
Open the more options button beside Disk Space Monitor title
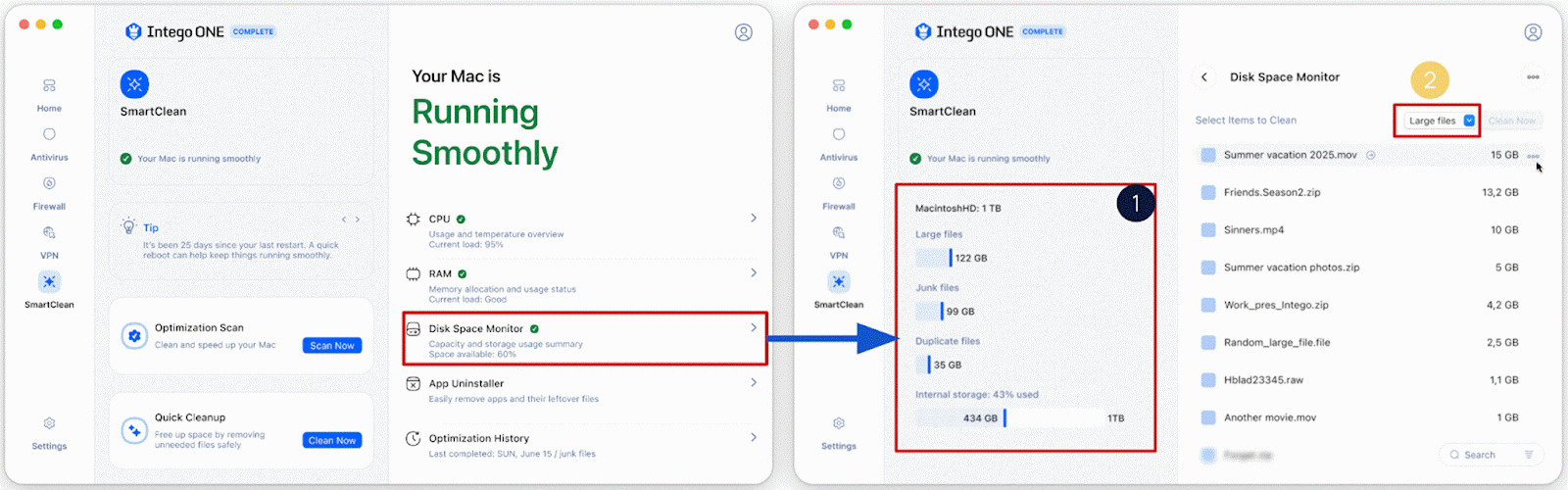click(1533, 76)
